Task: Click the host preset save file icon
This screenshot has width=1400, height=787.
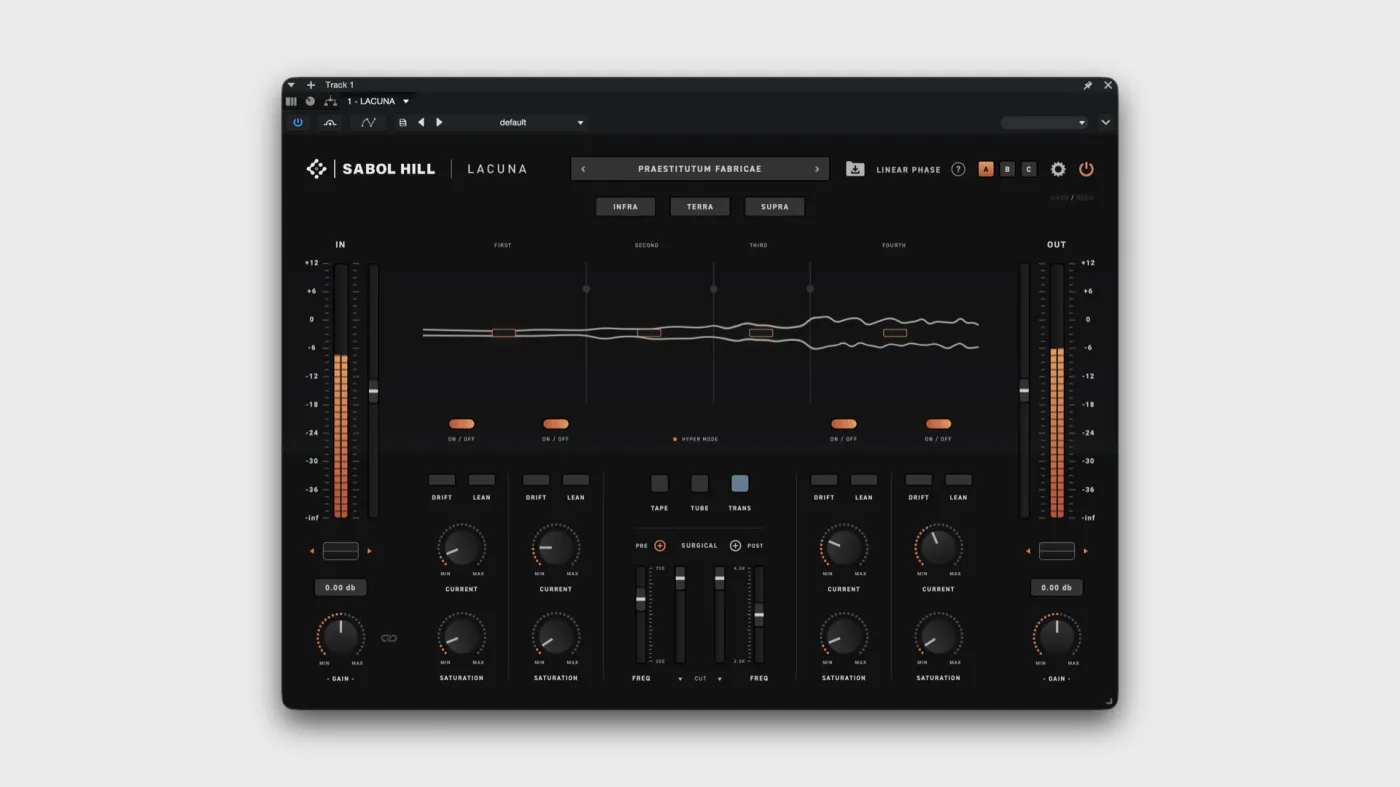Action: coord(403,123)
